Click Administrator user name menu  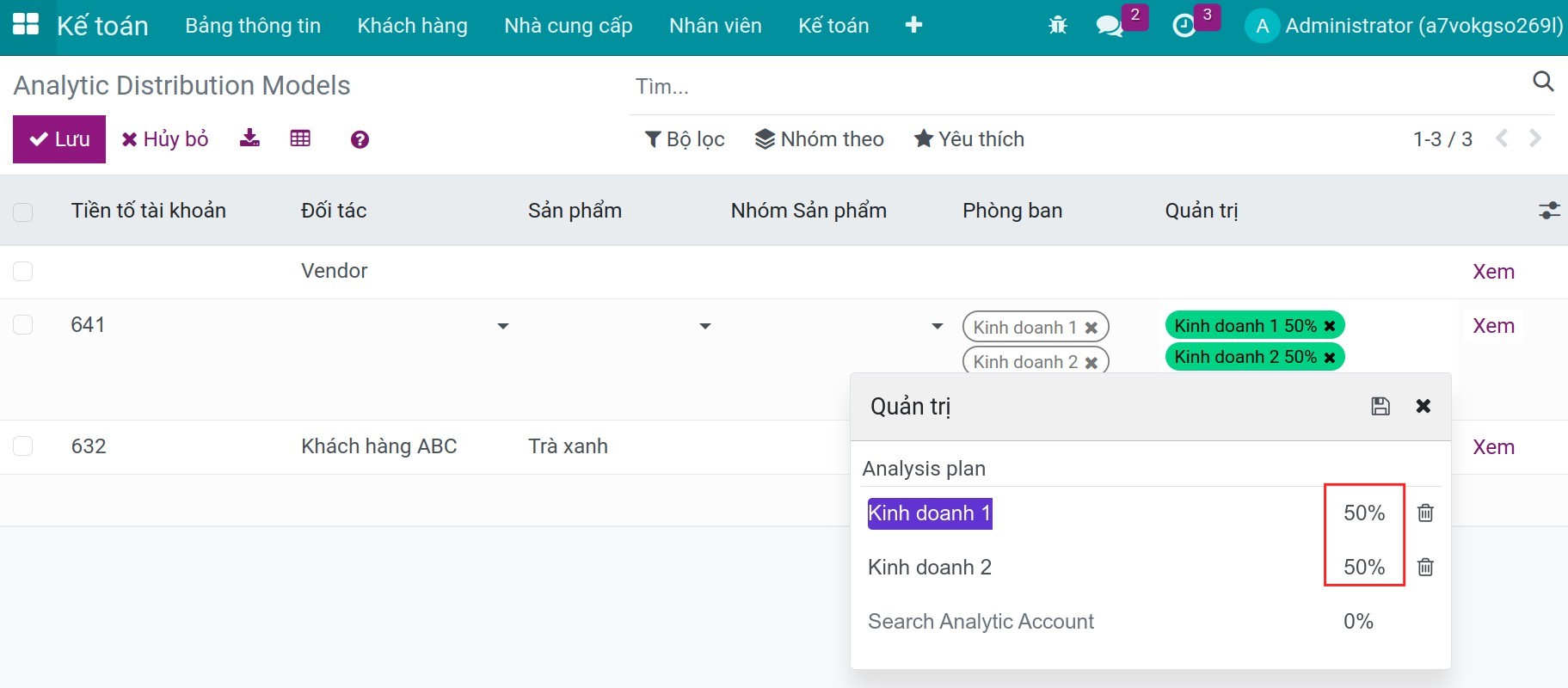[x=1423, y=26]
